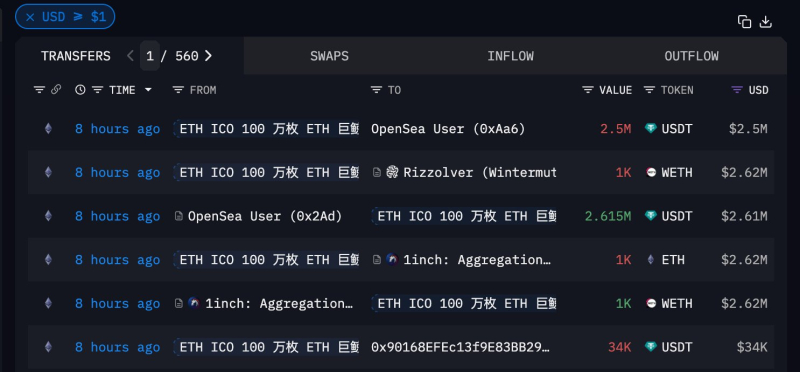The image size is (800, 372).
Task: Open the purple USD column filter
Action: click(737, 90)
